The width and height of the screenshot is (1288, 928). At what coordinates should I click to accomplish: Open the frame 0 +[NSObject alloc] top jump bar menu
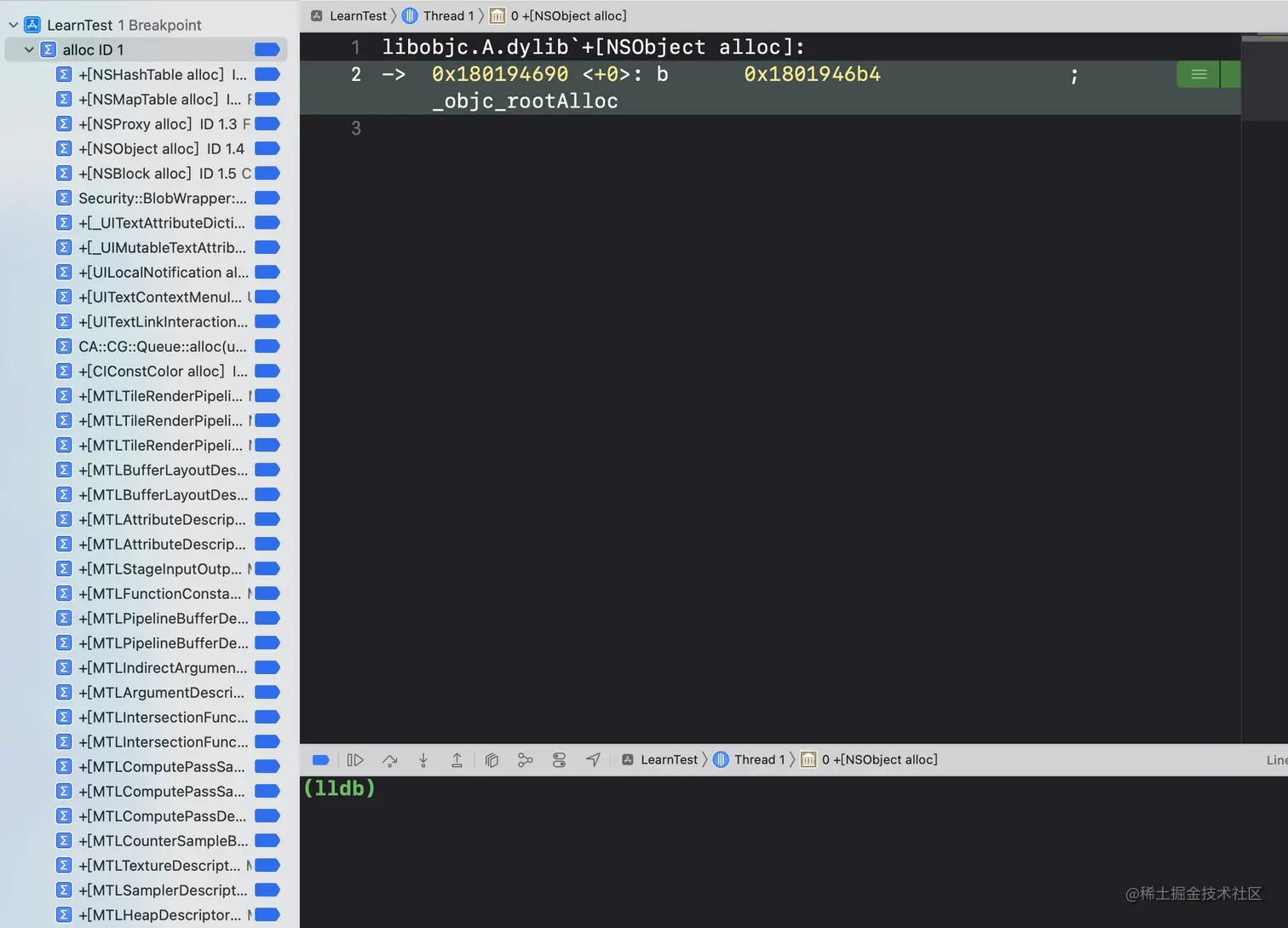pyautogui.click(x=568, y=15)
